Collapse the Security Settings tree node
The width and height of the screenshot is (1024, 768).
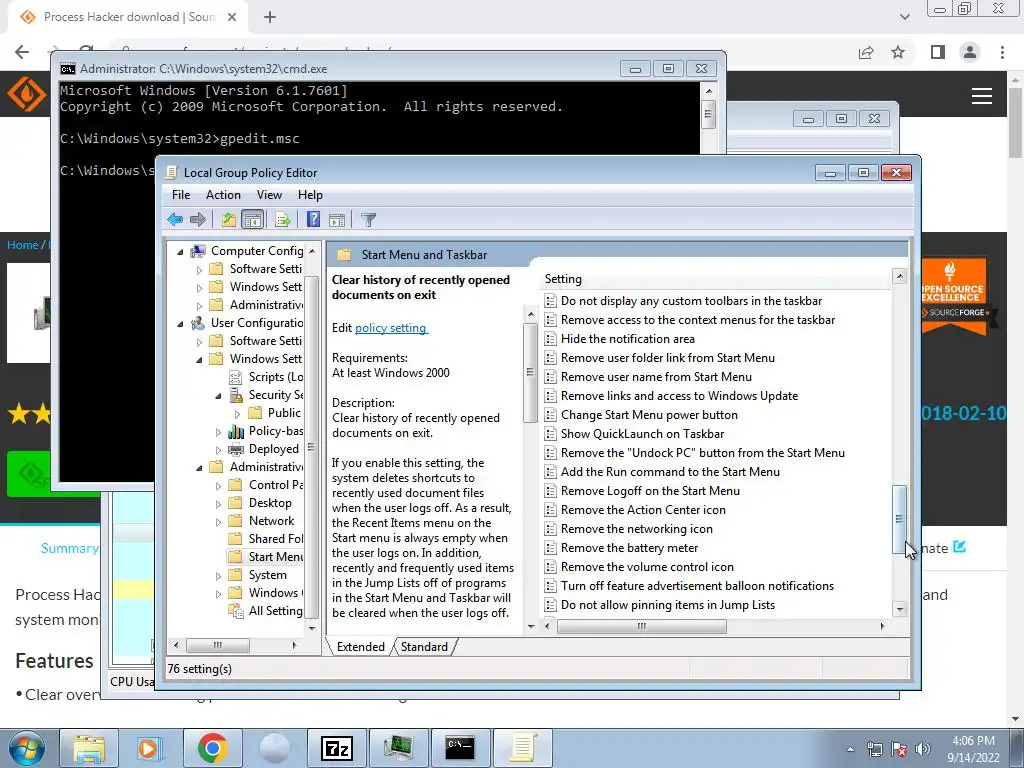pos(219,395)
